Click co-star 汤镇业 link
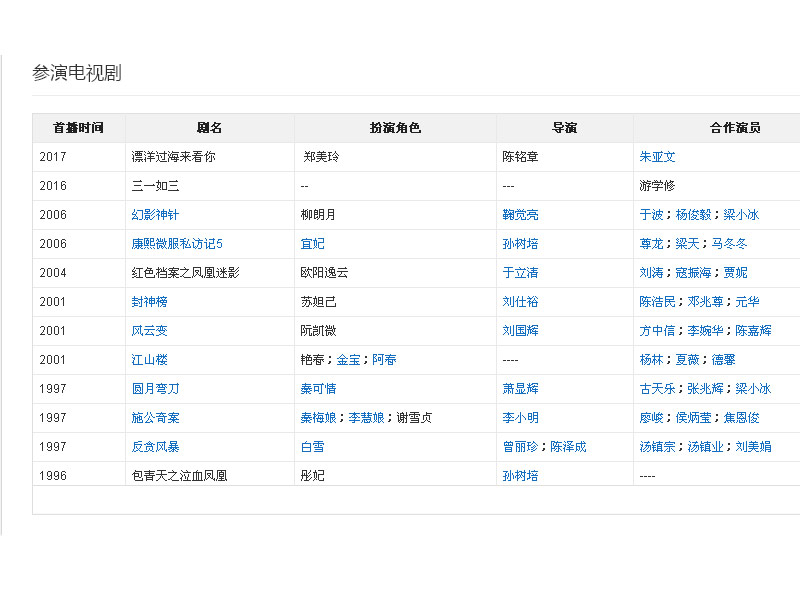 tap(705, 447)
